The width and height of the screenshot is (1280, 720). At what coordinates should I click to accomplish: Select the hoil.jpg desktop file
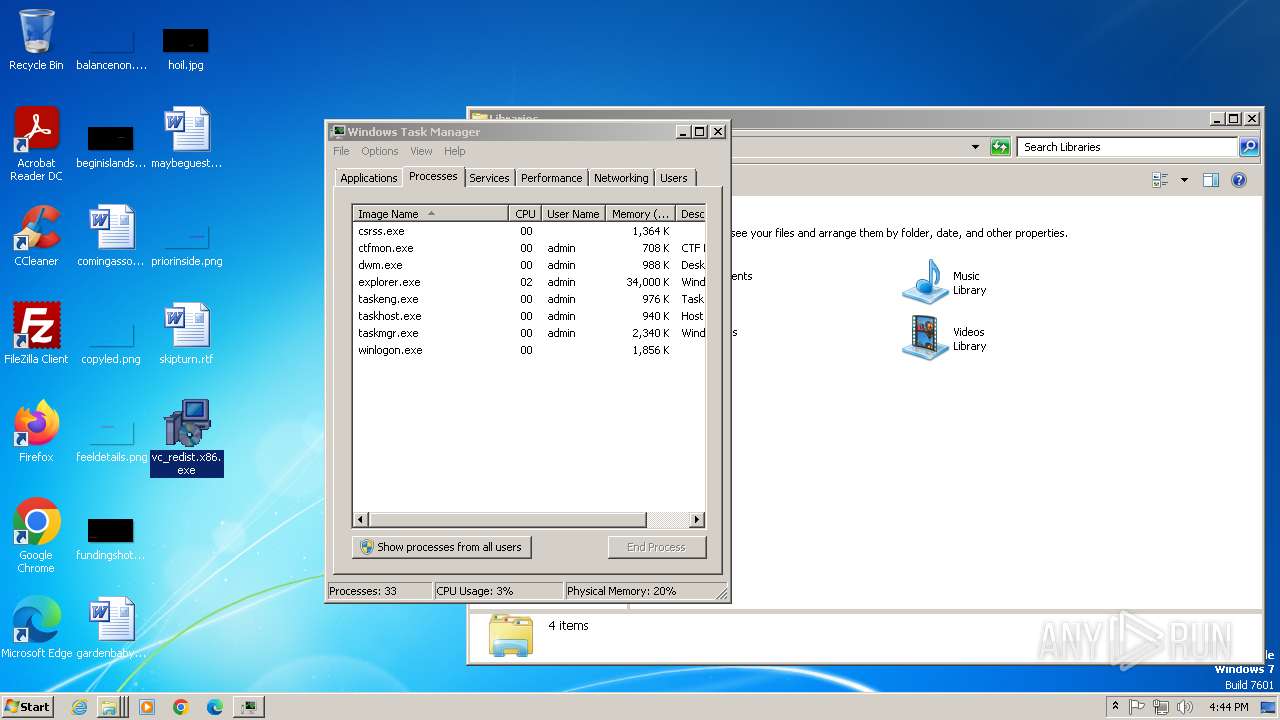pos(186,48)
